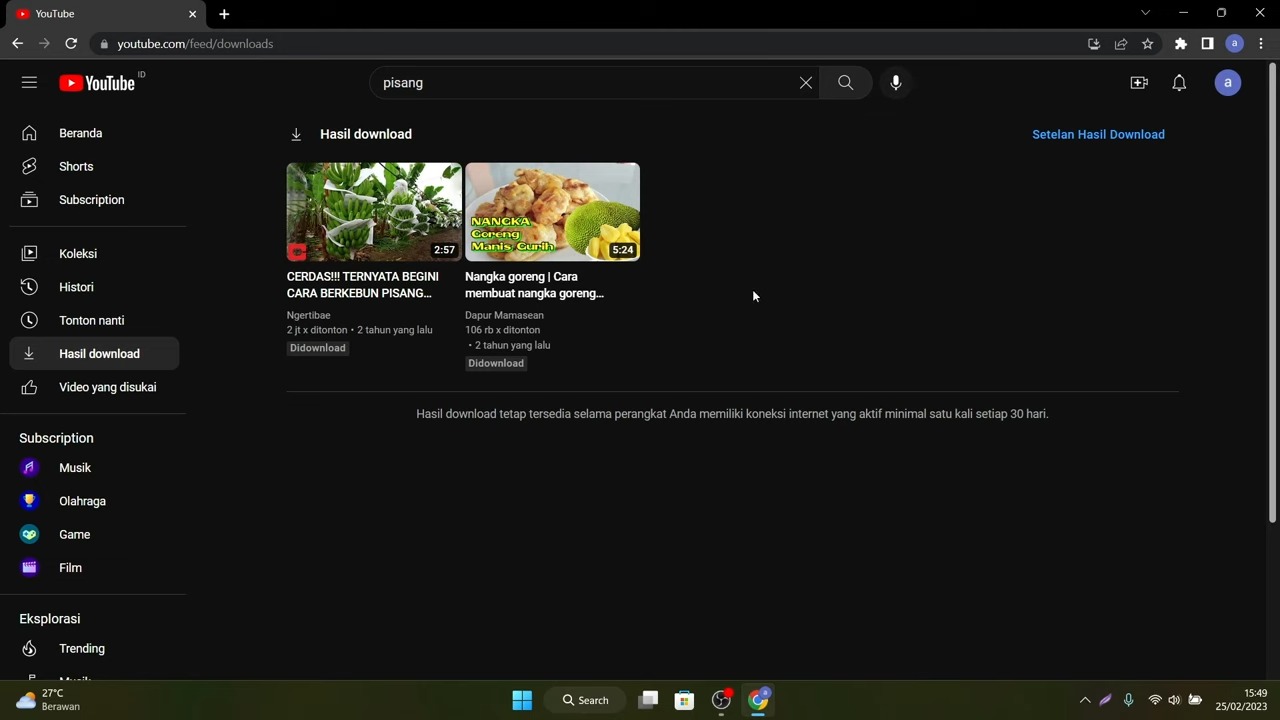Click Chrome icon in taskbar
This screenshot has height=720, width=1280.
[x=758, y=700]
